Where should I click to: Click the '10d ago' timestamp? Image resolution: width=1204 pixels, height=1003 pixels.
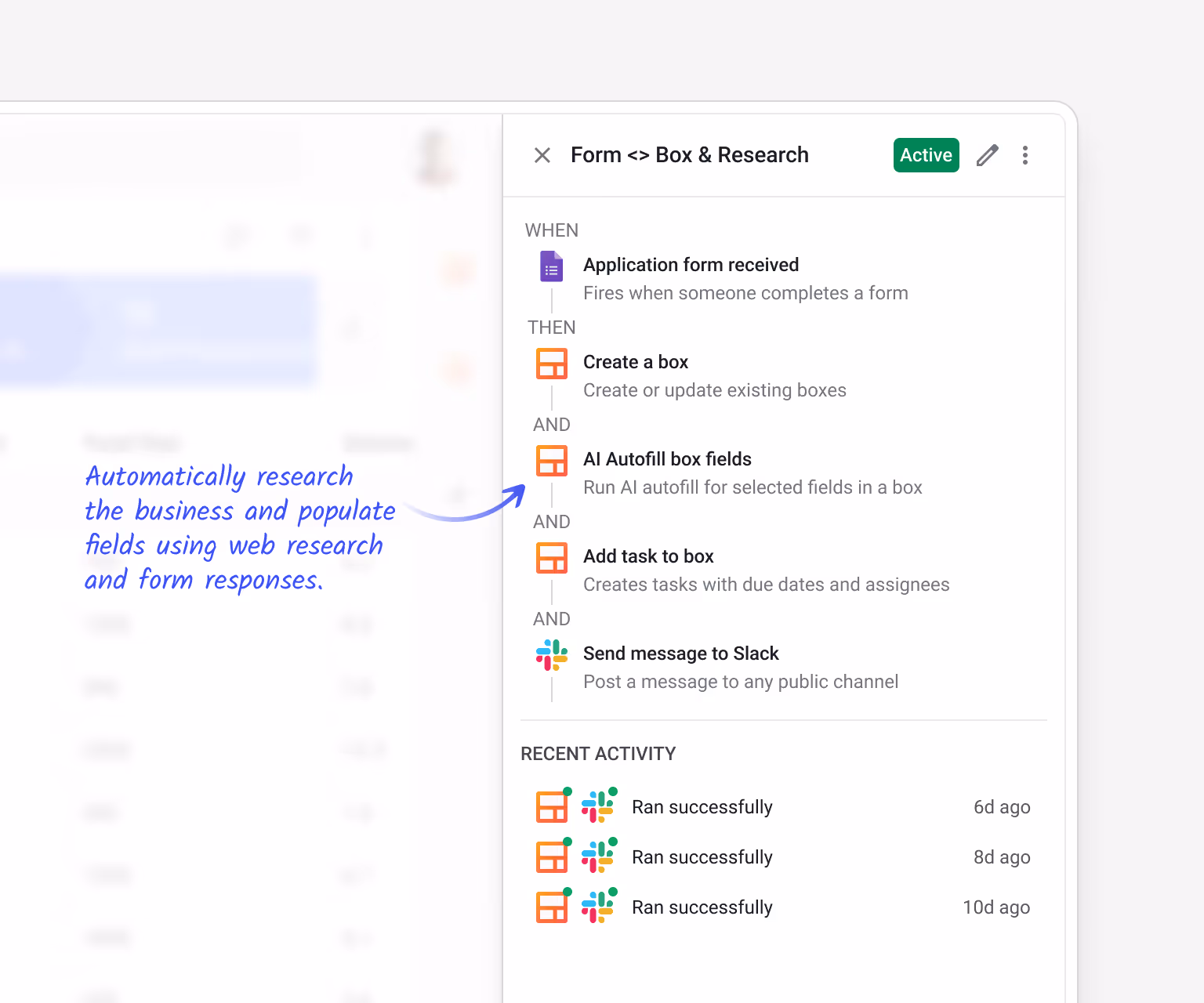[x=996, y=907]
